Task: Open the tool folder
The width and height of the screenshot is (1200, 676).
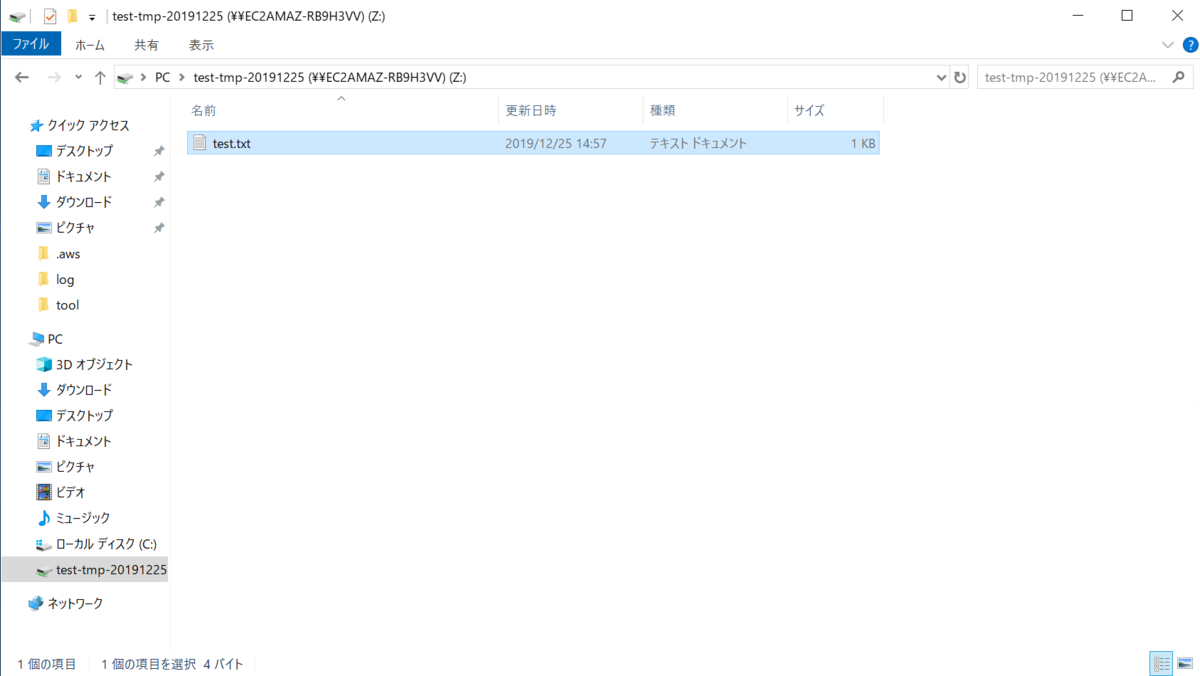Action: (67, 305)
